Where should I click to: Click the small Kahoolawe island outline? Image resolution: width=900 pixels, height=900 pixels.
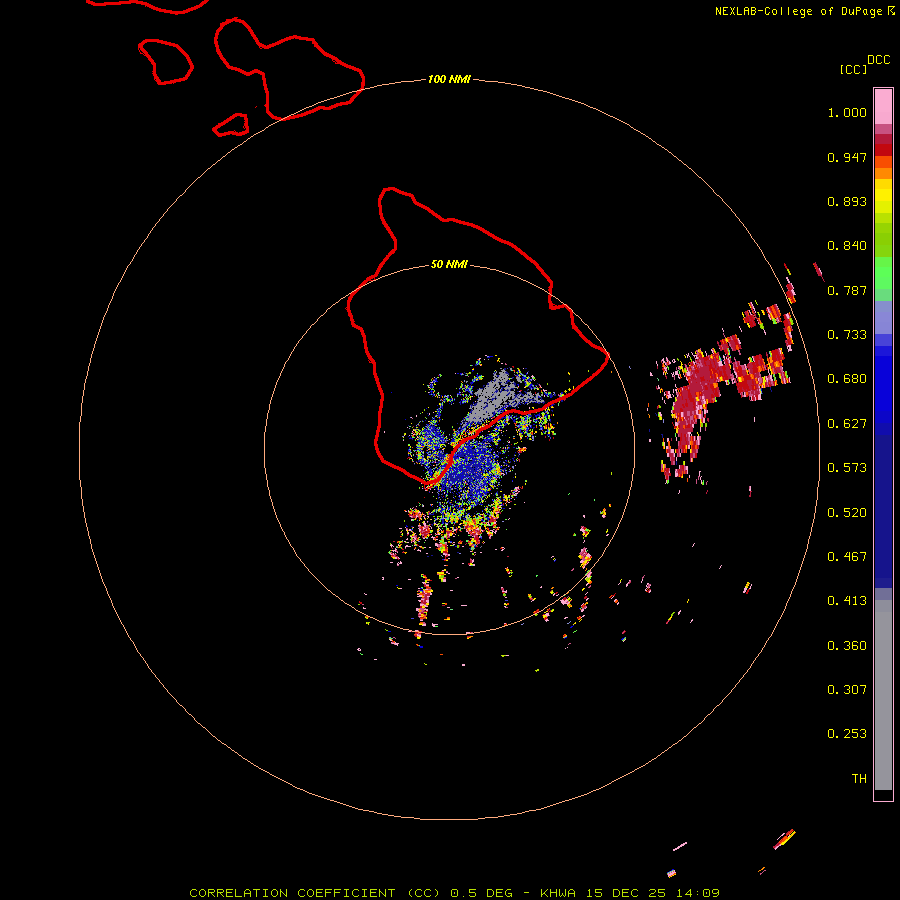[231, 125]
